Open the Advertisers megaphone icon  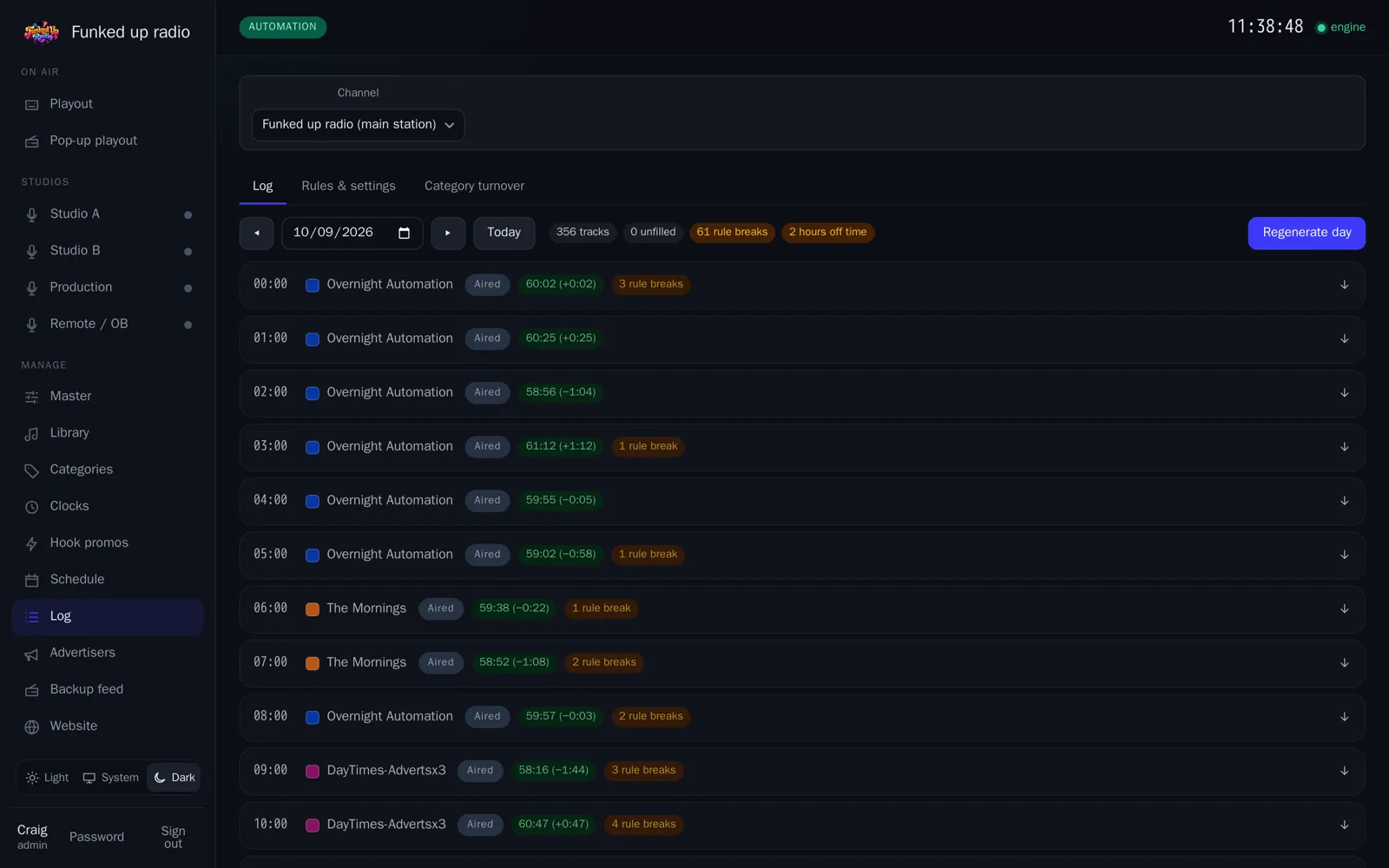pos(32,654)
